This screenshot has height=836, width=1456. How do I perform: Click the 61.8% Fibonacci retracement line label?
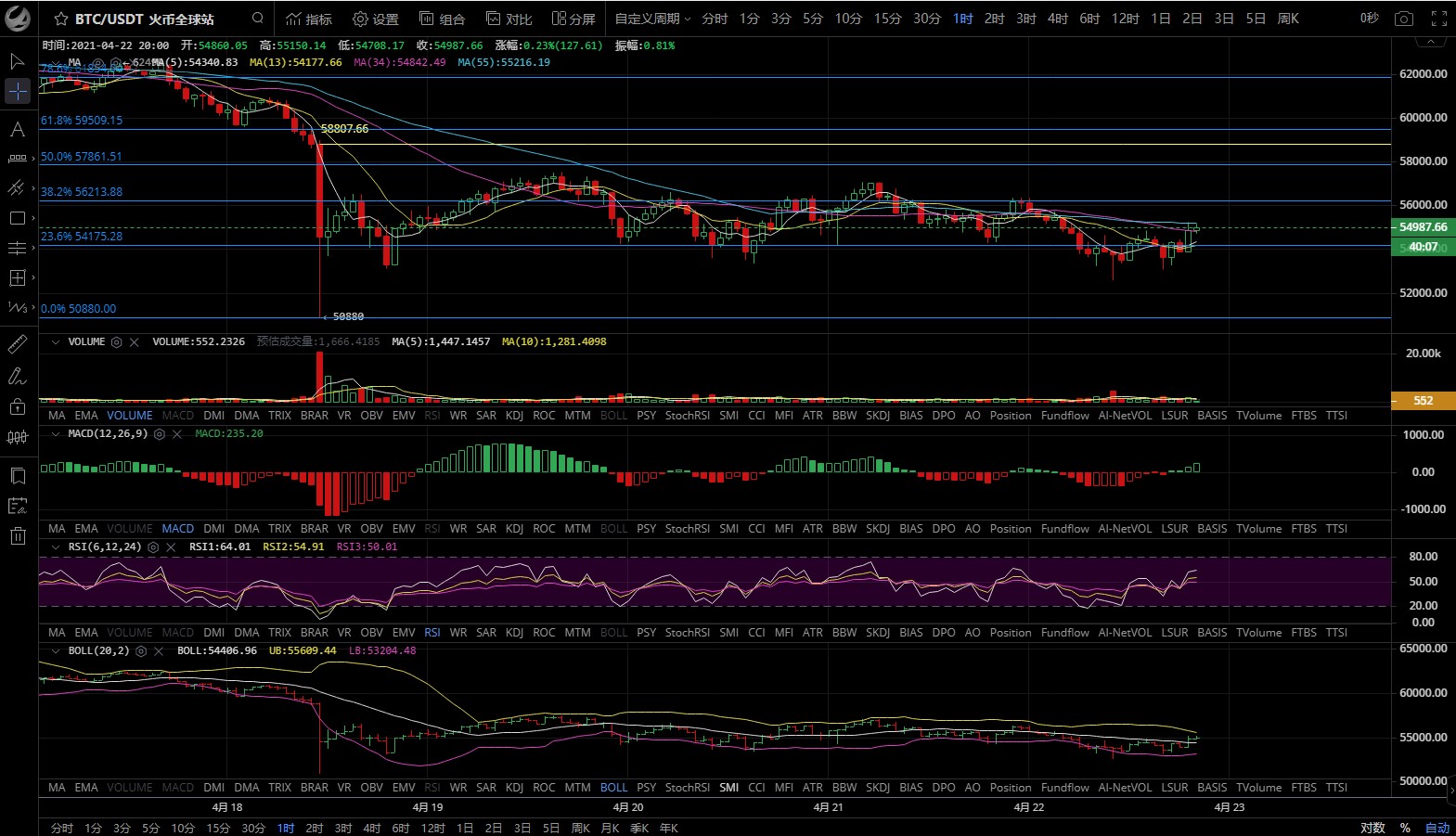pos(82,121)
